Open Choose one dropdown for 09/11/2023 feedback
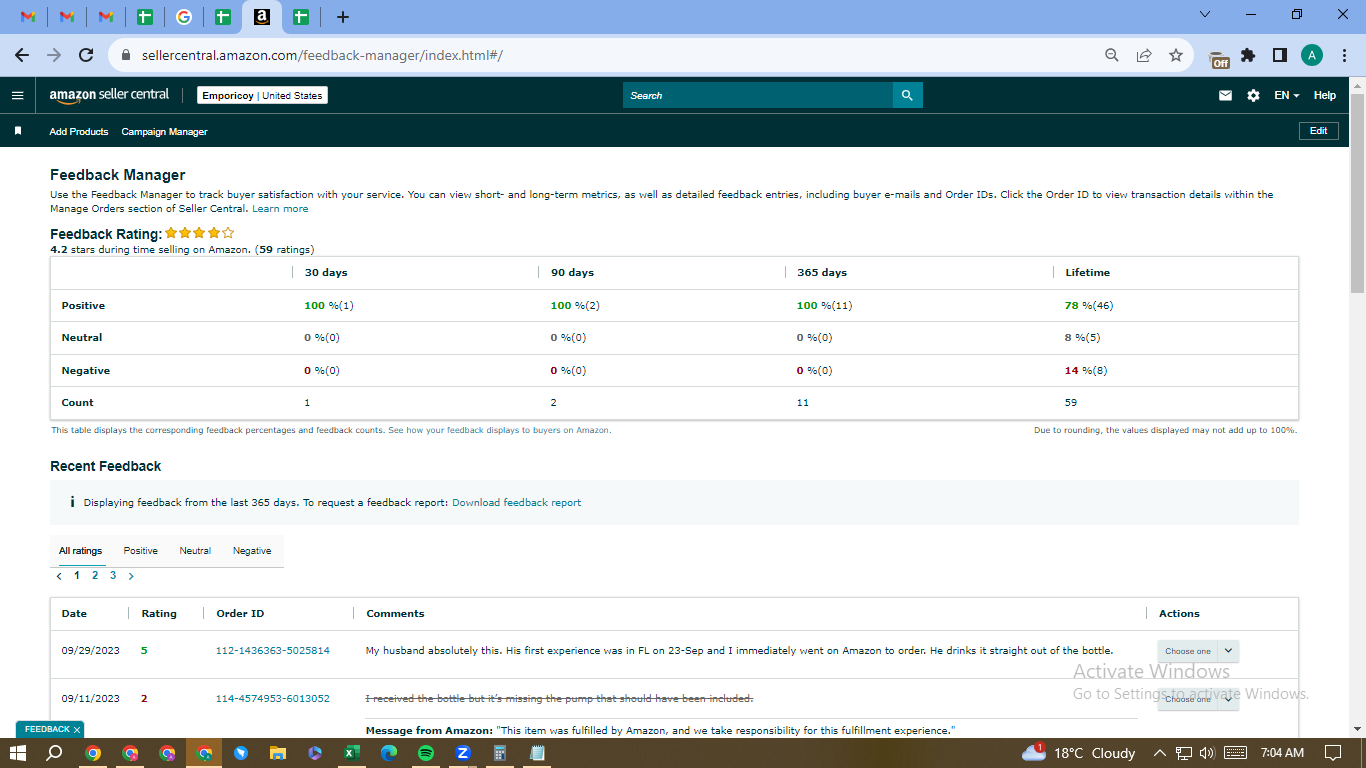The height and width of the screenshot is (768, 1366). 1198,699
